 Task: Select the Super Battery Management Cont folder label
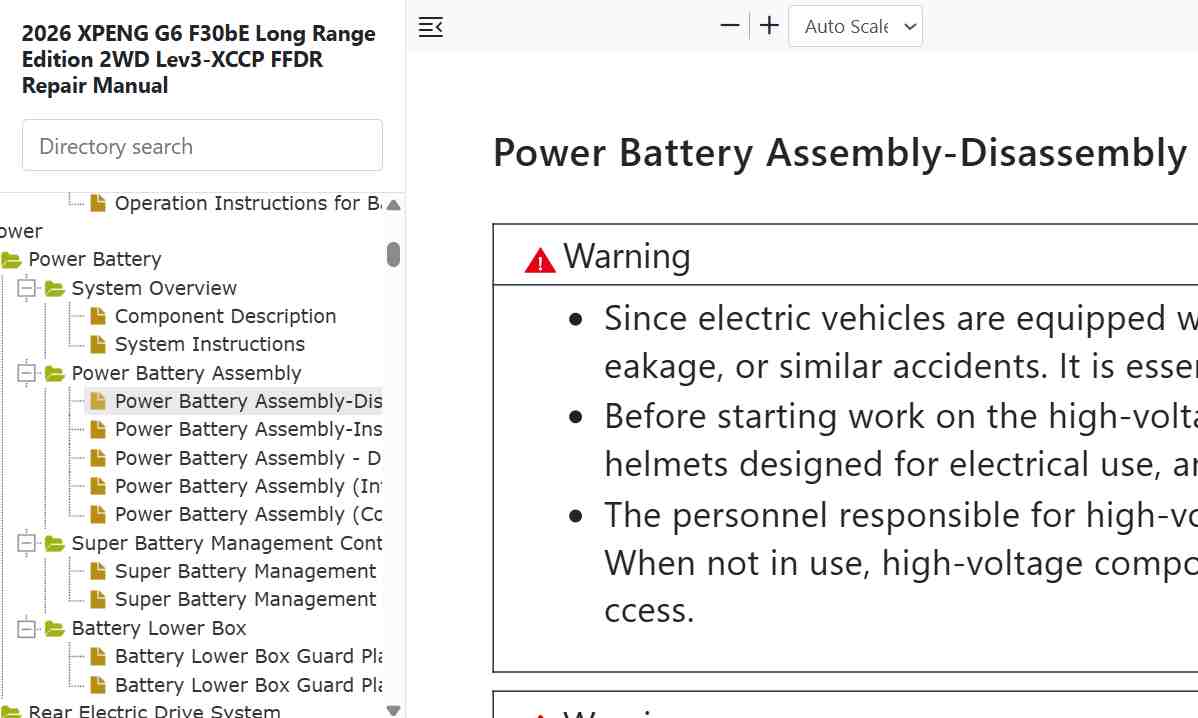coord(227,543)
